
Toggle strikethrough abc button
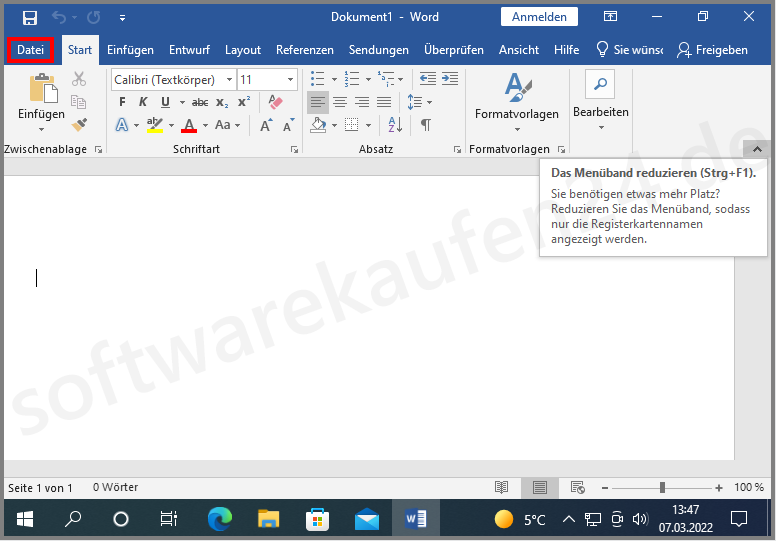click(x=200, y=102)
